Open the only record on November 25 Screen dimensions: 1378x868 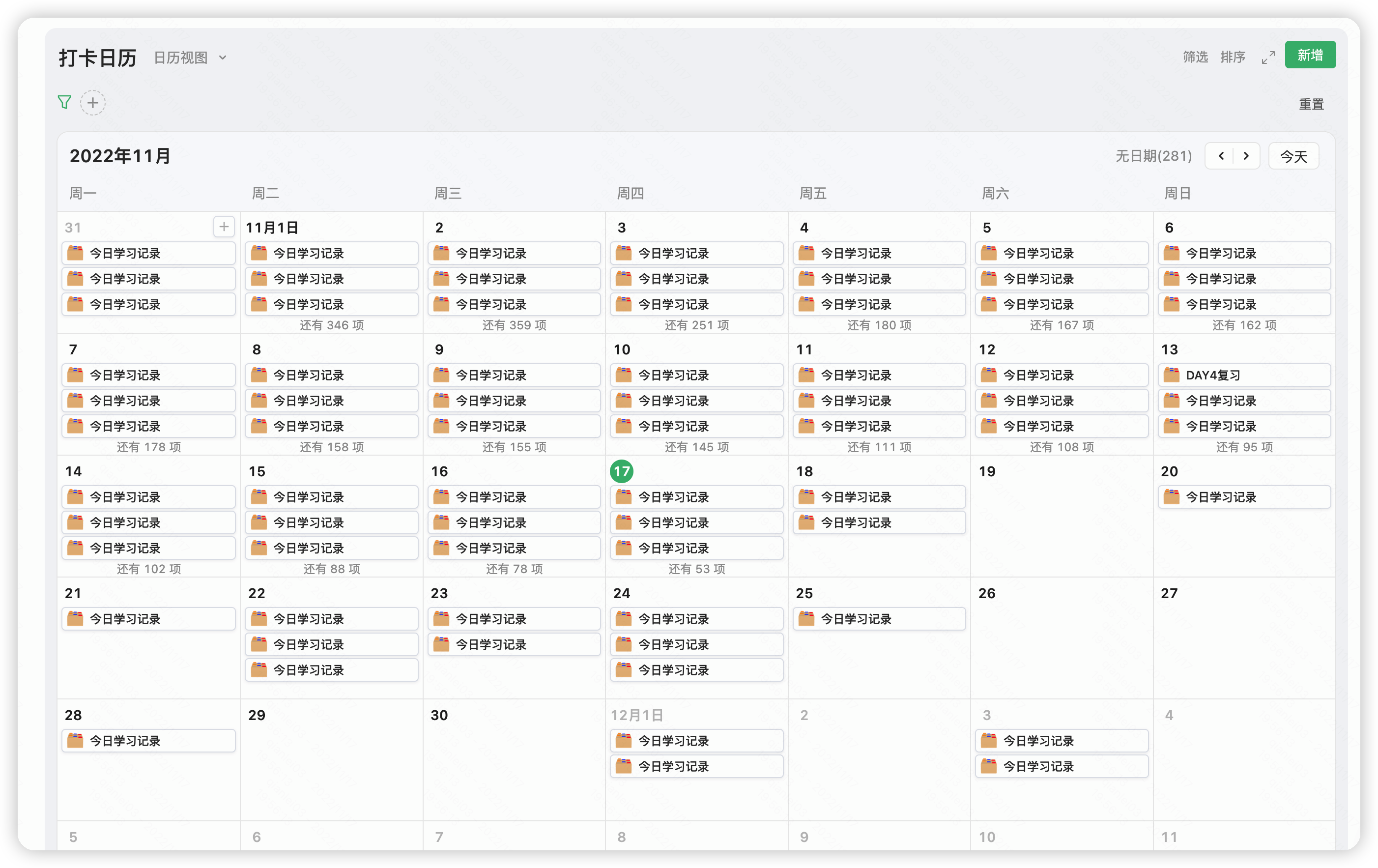[x=880, y=619]
